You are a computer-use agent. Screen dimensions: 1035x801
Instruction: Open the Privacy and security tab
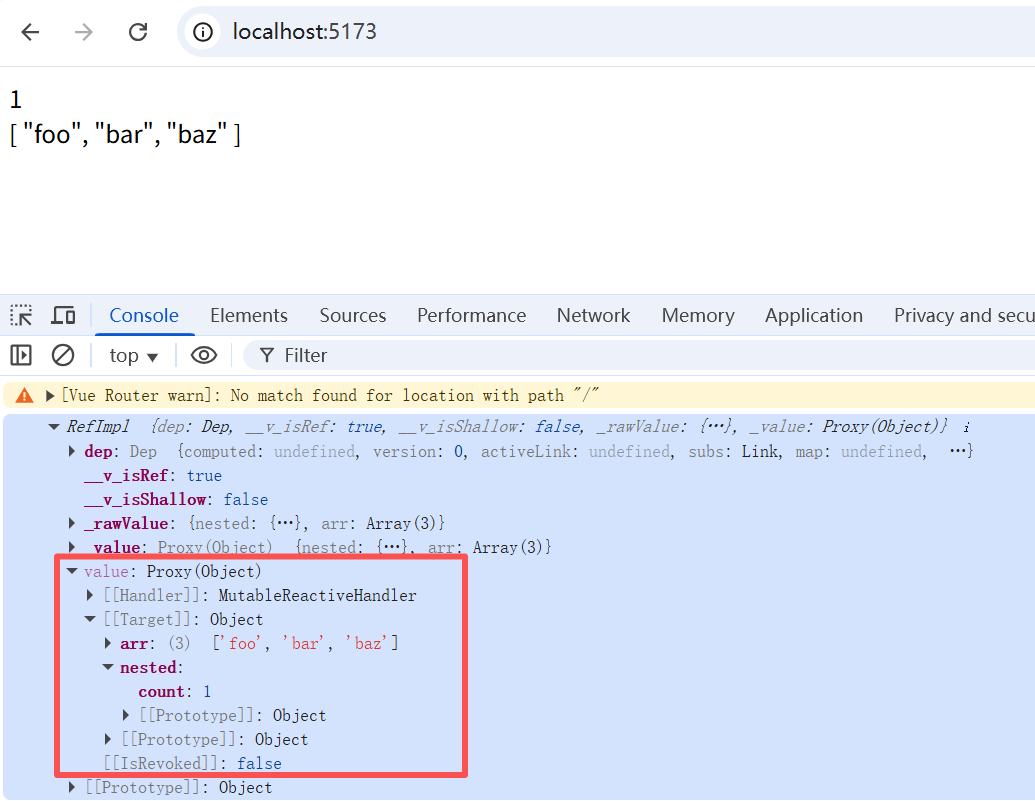click(x=964, y=316)
